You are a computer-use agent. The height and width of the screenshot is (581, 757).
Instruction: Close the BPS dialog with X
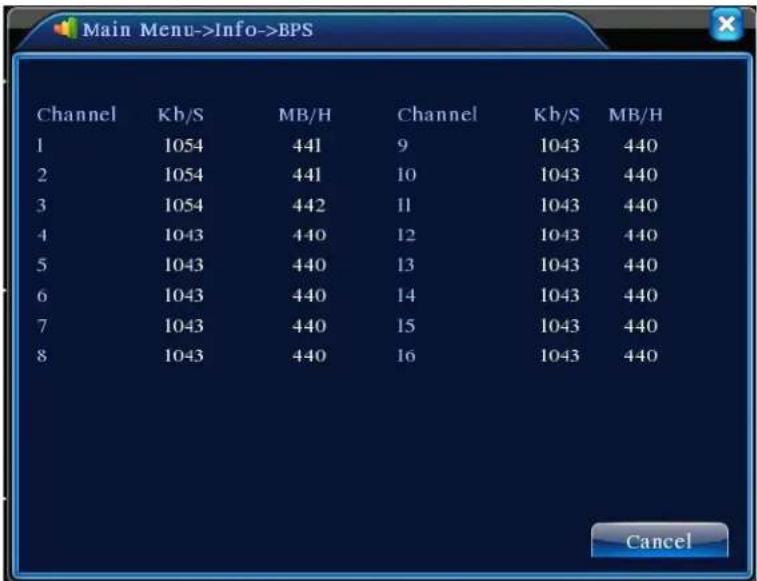pyautogui.click(x=727, y=24)
